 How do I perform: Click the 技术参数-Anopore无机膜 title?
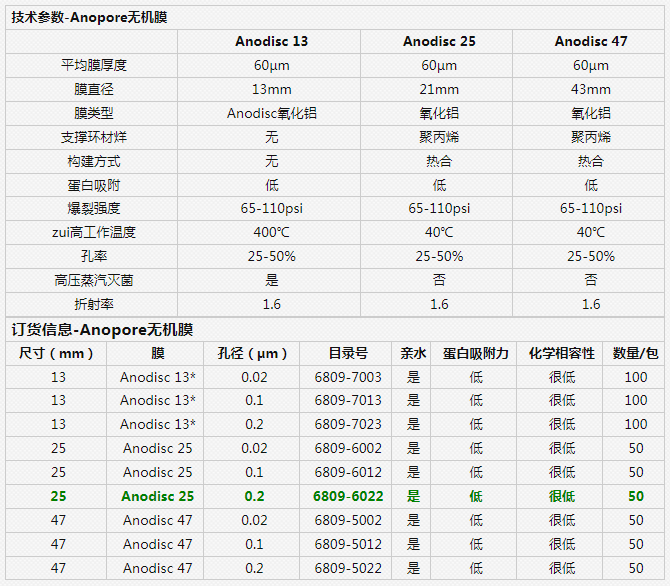coord(89,18)
